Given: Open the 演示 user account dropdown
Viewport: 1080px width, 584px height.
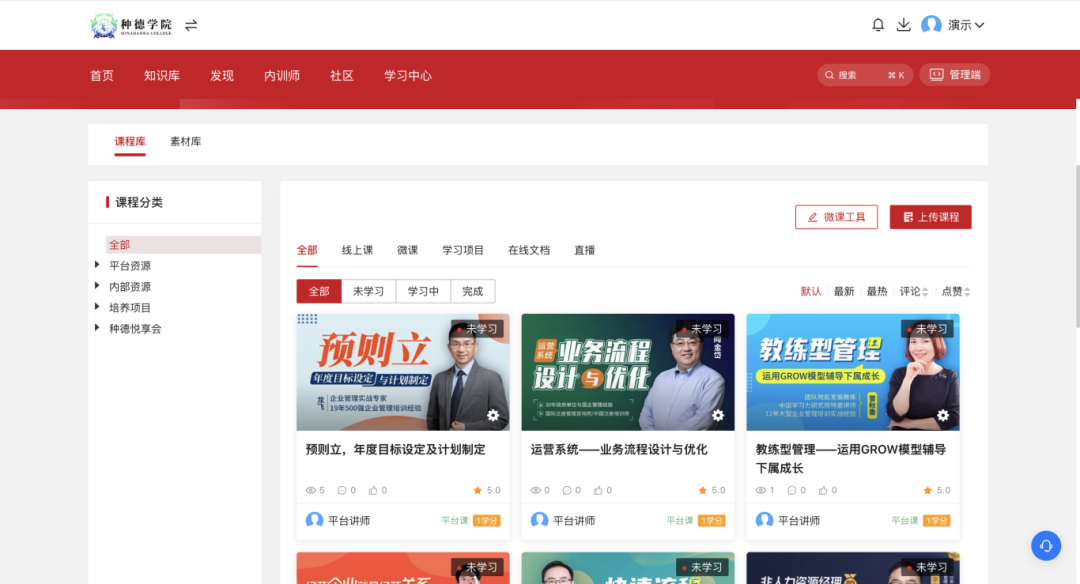Looking at the screenshot, I should click(953, 25).
